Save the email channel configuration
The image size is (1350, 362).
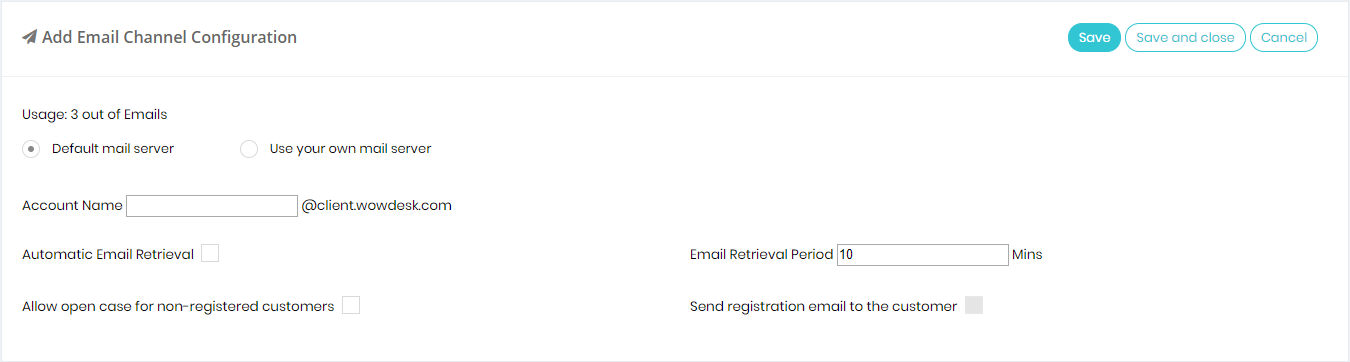(1094, 38)
